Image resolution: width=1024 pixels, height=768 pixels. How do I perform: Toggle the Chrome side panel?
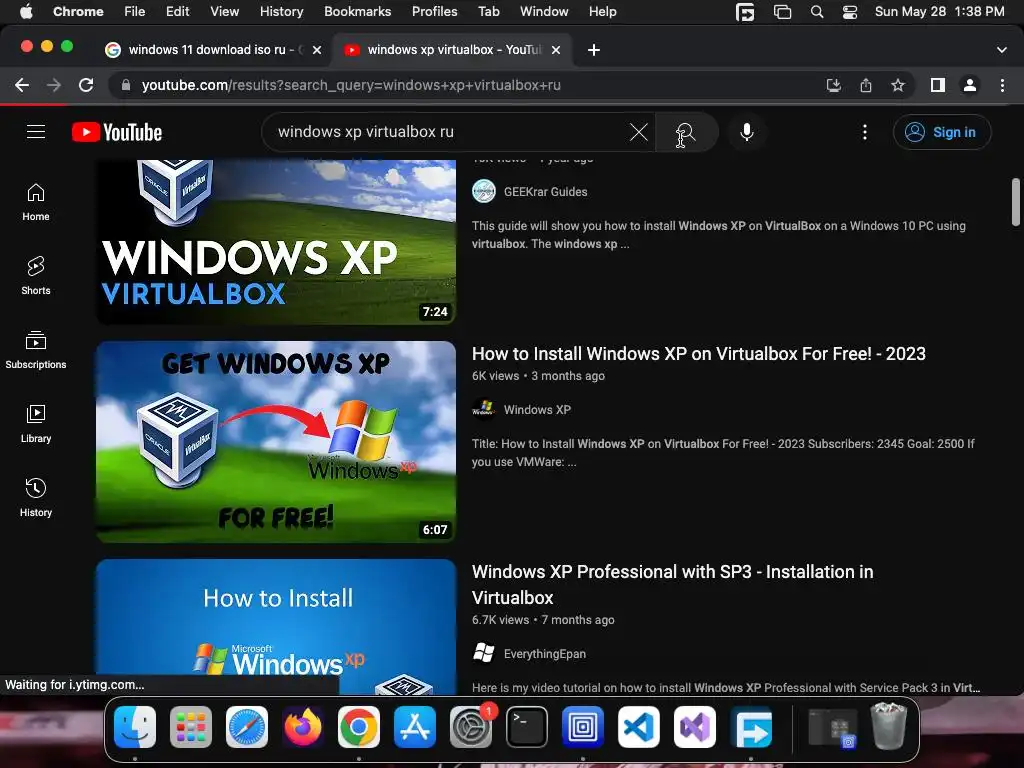(938, 85)
